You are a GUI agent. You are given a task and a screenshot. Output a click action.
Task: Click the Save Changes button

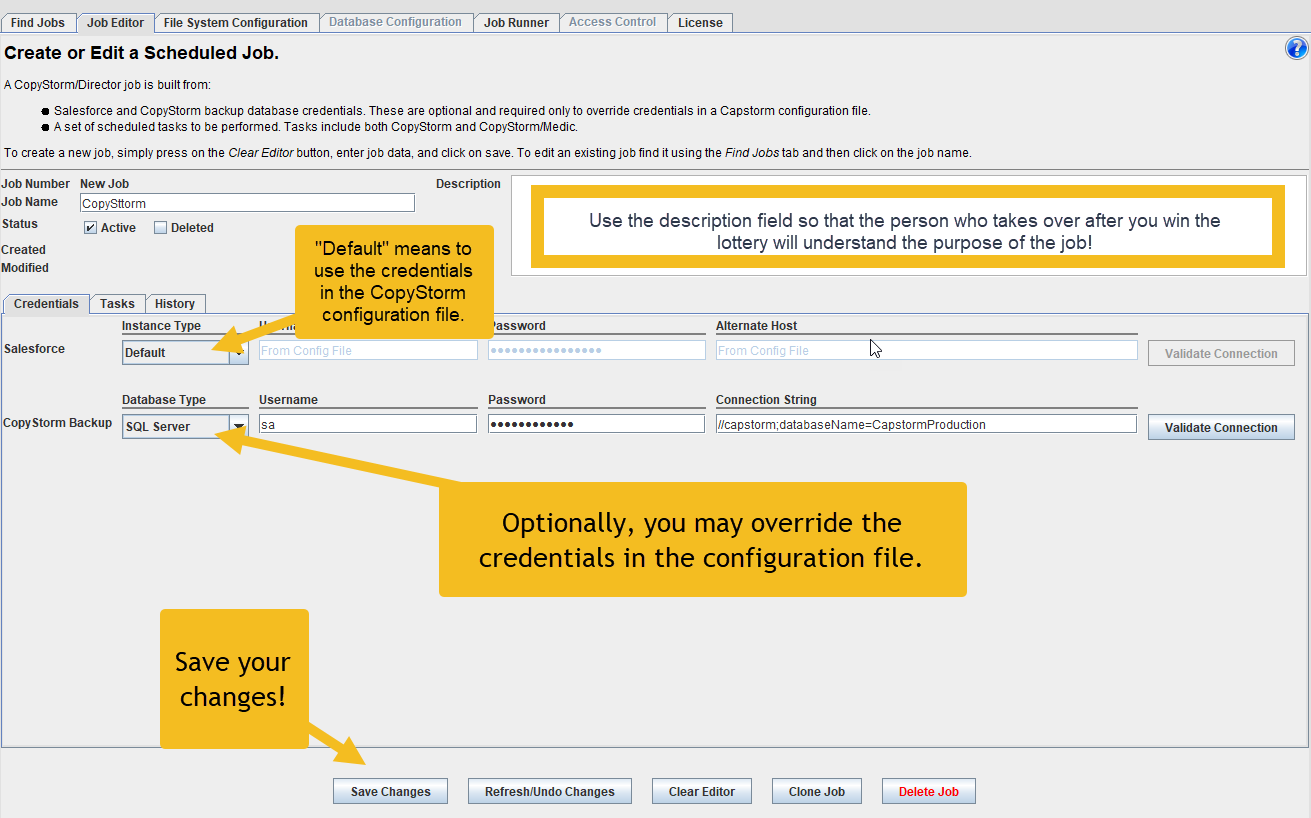tap(390, 791)
